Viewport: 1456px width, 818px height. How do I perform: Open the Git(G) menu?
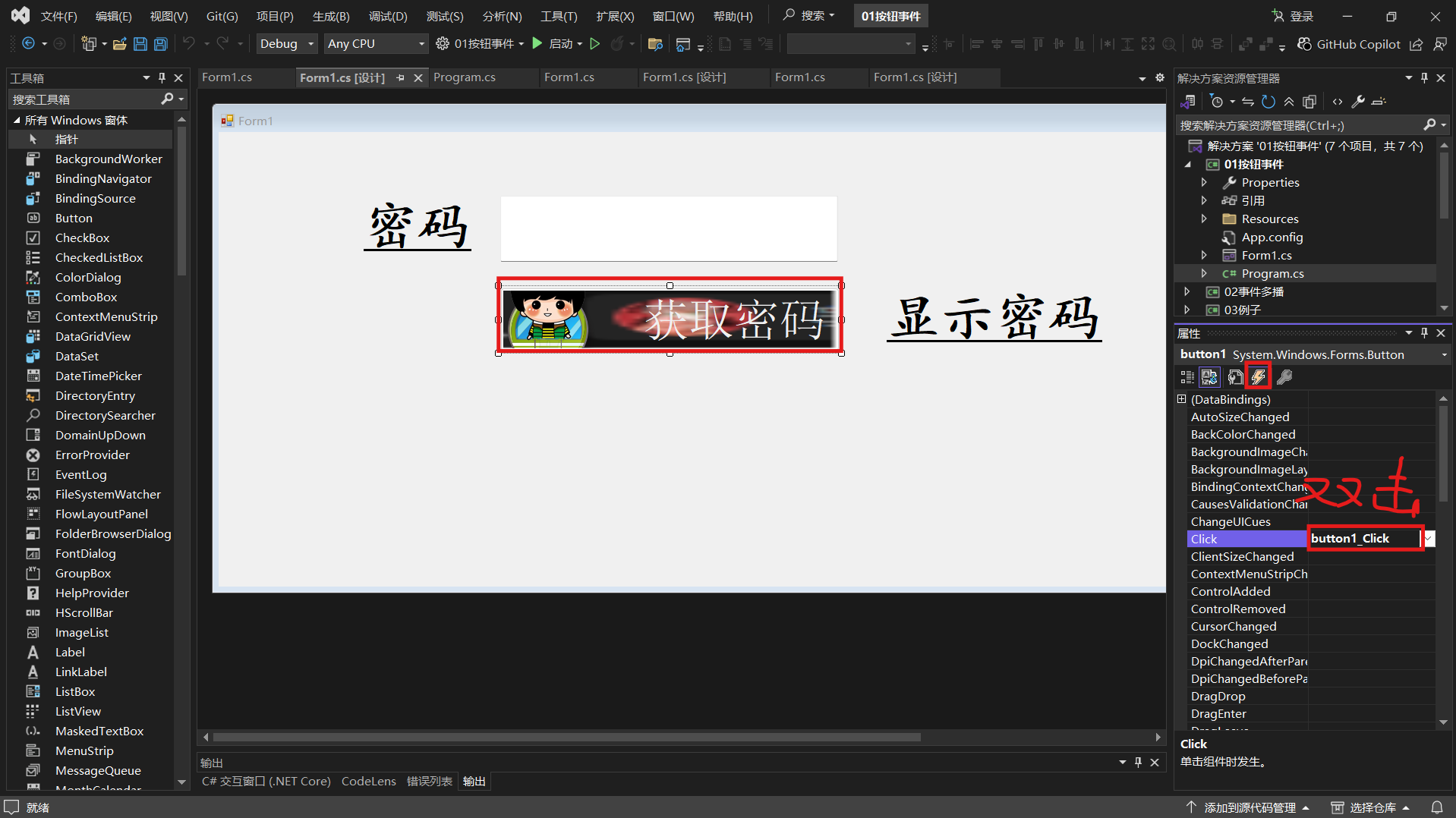coord(222,16)
